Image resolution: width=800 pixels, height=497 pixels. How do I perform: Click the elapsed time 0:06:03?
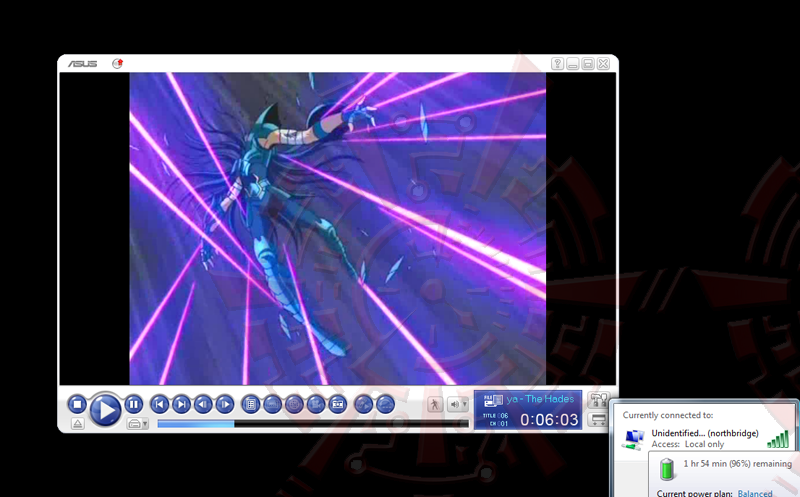tap(549, 420)
